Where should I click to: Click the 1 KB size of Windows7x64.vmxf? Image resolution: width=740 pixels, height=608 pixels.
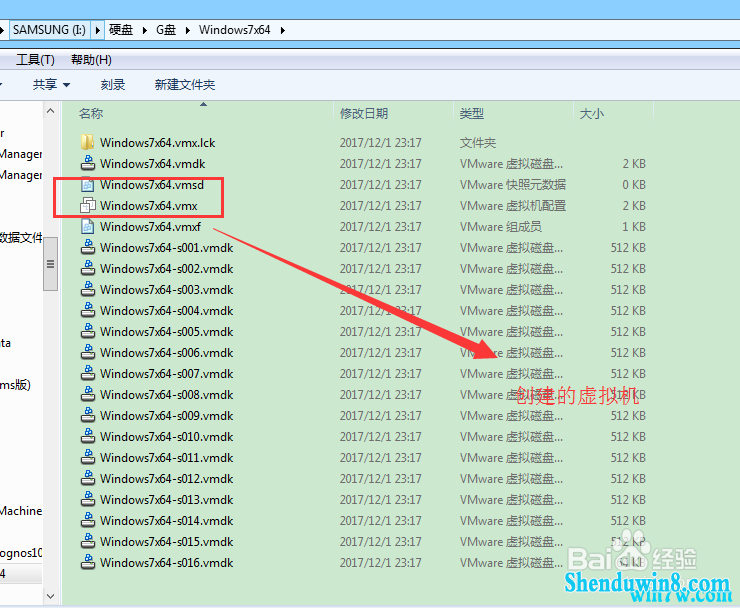633,227
